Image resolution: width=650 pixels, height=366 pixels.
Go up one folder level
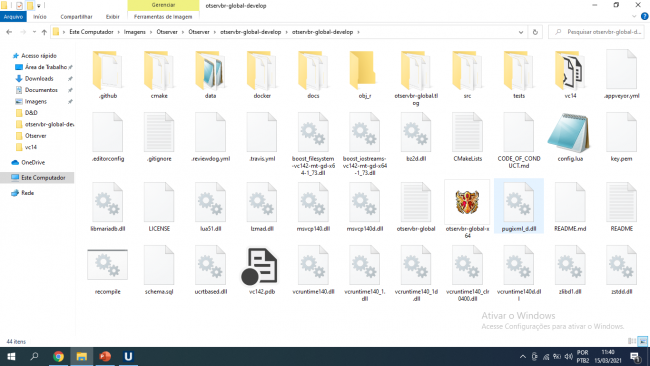[44, 32]
